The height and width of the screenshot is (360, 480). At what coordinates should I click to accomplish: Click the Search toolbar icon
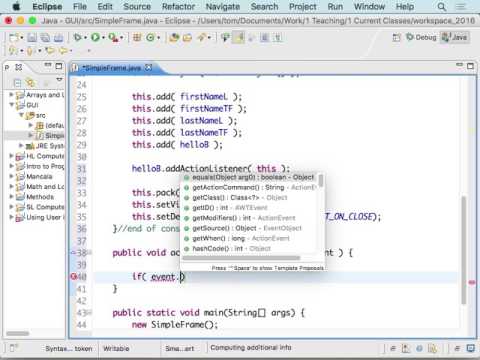201,38
